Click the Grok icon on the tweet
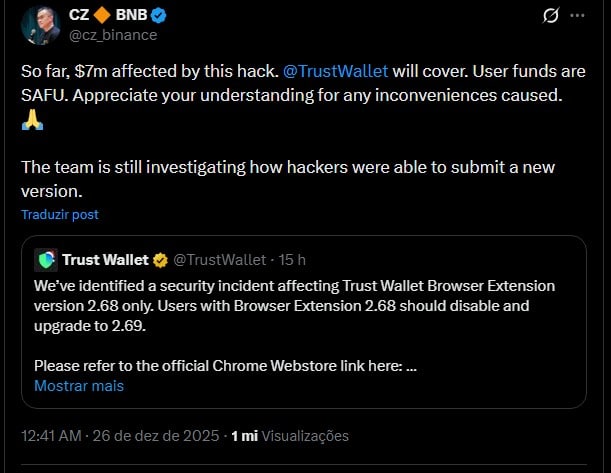 click(549, 16)
